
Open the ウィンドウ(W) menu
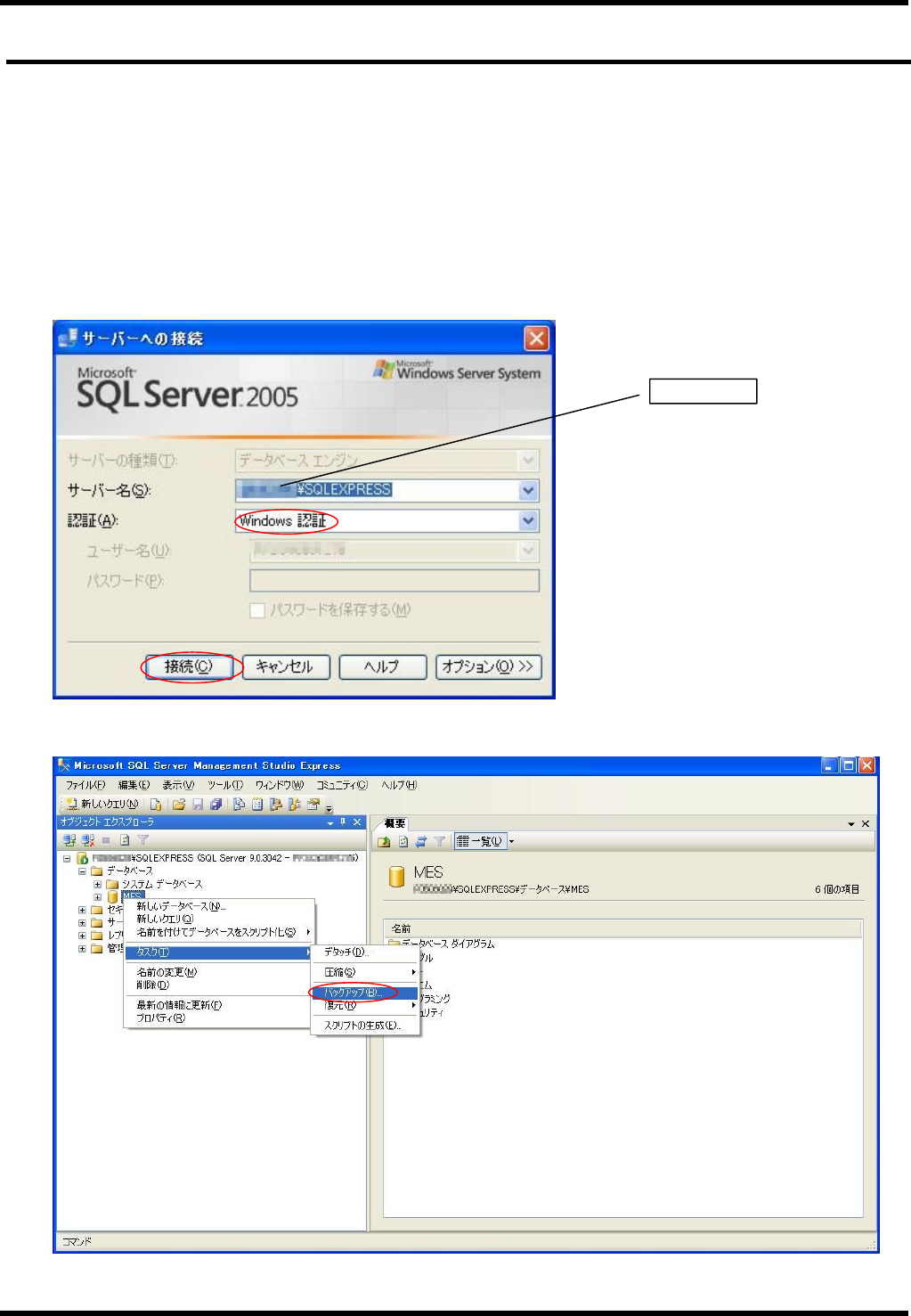(x=280, y=785)
